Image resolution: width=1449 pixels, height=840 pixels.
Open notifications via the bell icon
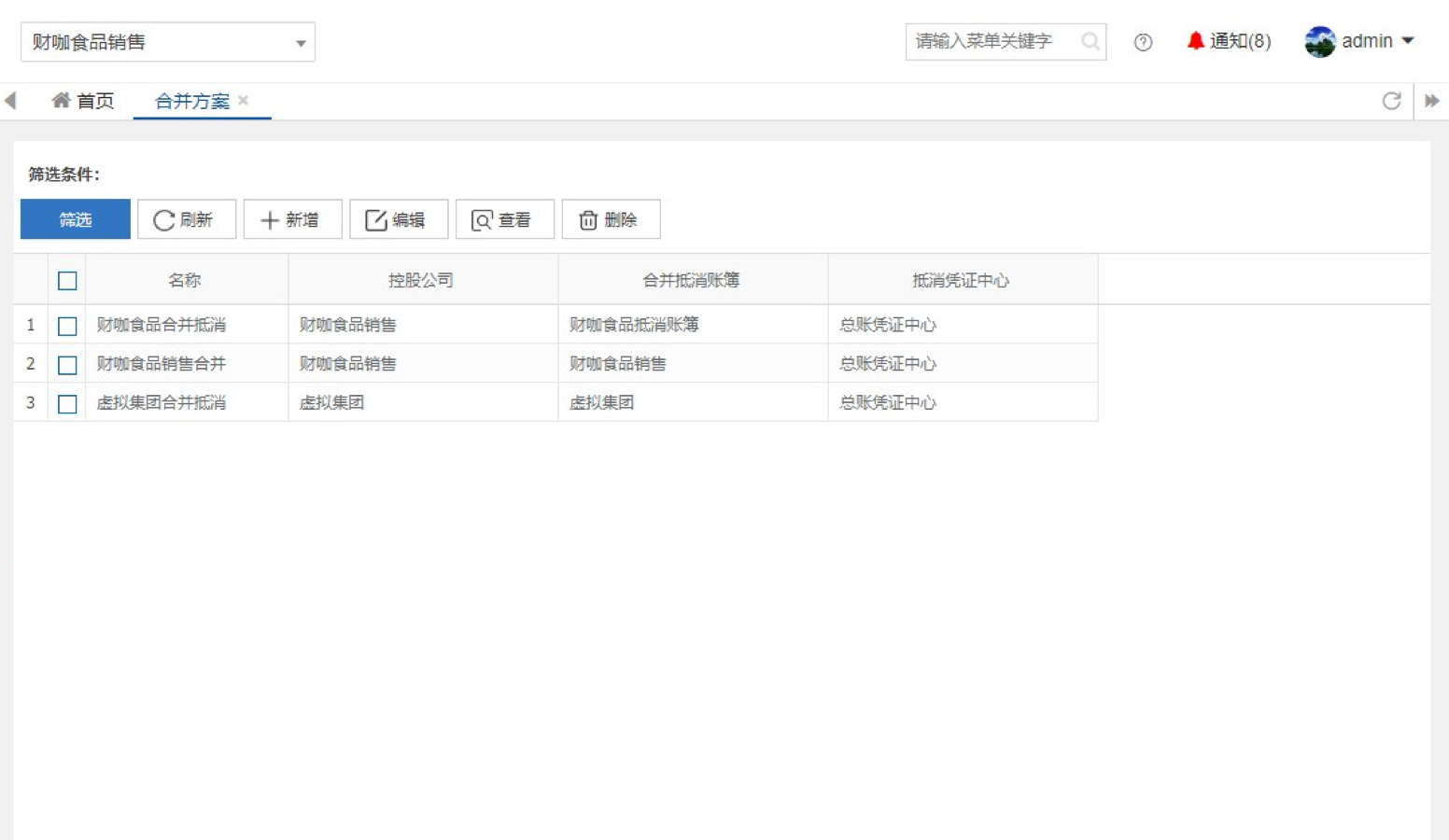[x=1195, y=41]
